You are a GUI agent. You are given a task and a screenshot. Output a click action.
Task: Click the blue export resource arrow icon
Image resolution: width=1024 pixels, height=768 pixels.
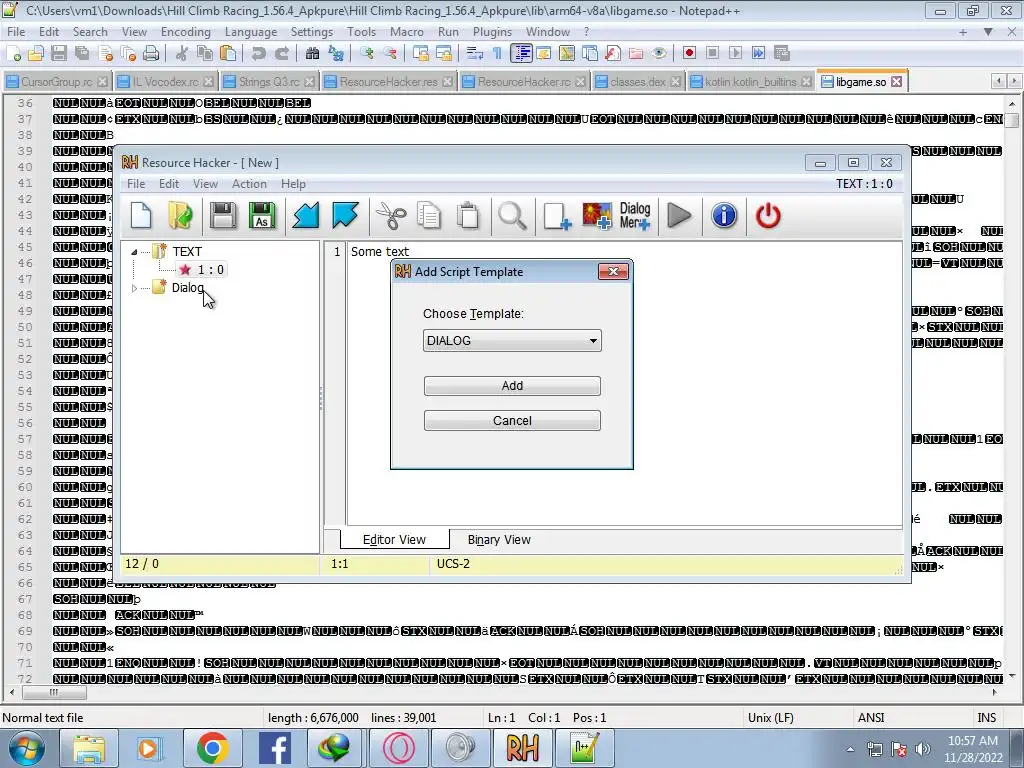click(x=345, y=216)
